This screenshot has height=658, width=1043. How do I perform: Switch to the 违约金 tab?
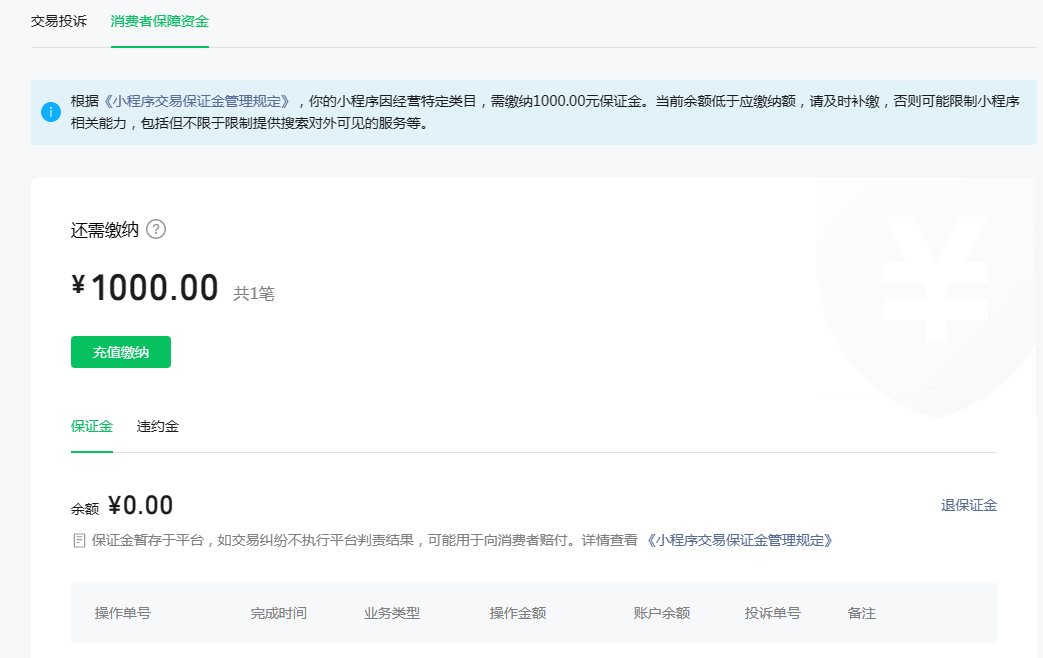pos(158,426)
